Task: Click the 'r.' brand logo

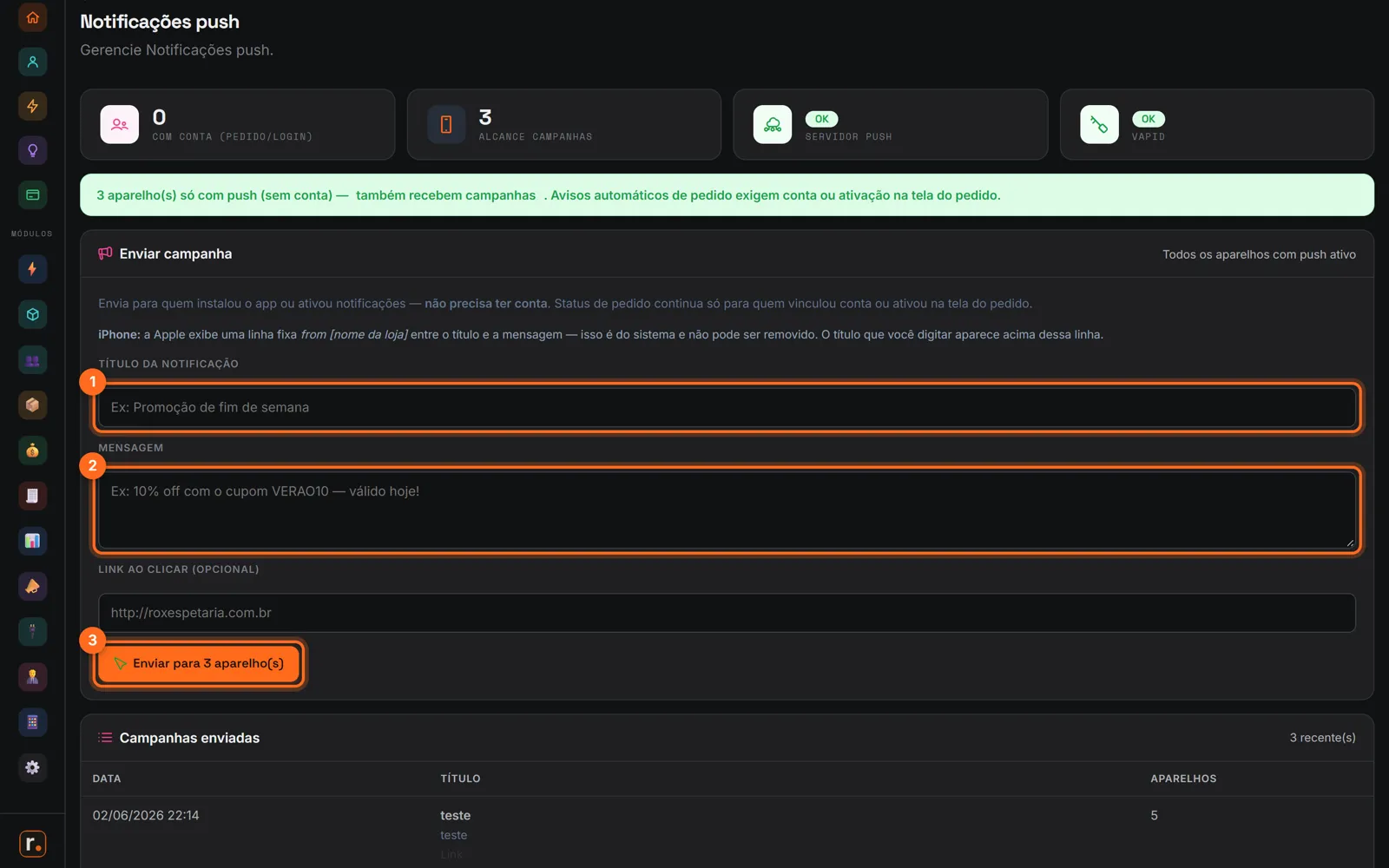Action: point(32,843)
